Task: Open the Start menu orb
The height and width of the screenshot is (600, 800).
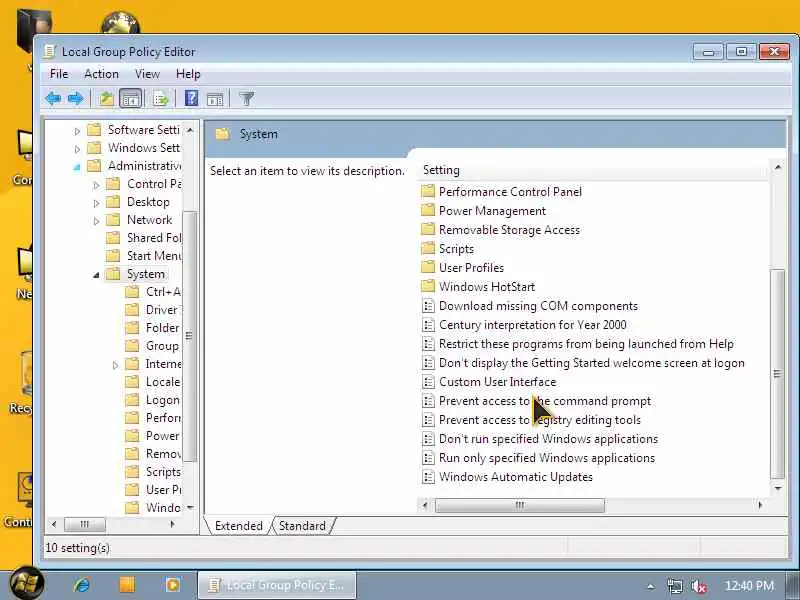Action: pyautogui.click(x=27, y=583)
